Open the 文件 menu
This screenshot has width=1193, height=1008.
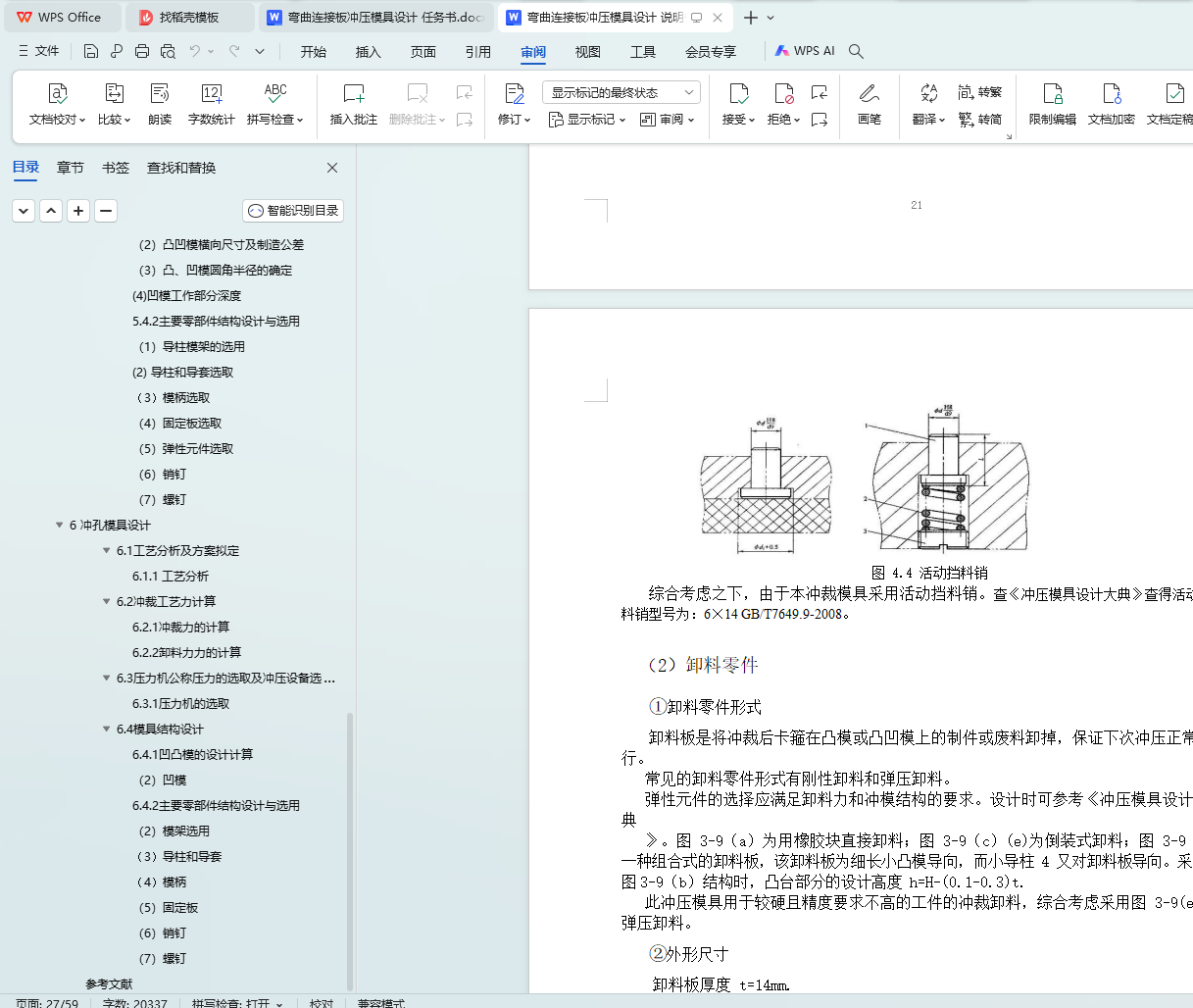(38, 51)
